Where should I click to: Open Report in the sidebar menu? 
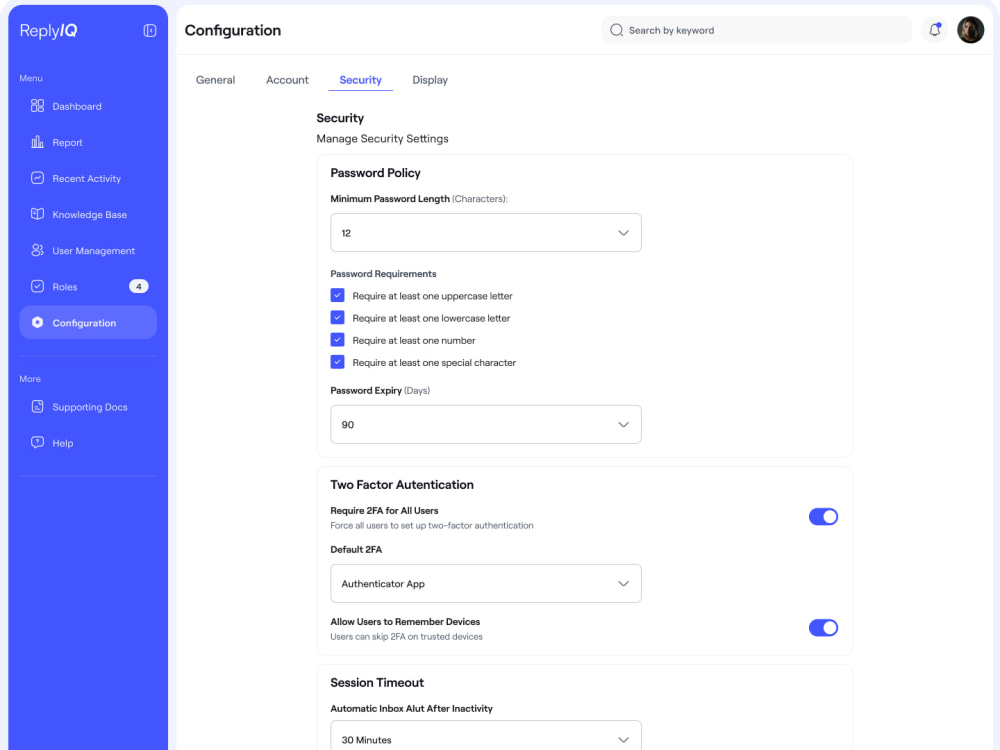click(88, 142)
